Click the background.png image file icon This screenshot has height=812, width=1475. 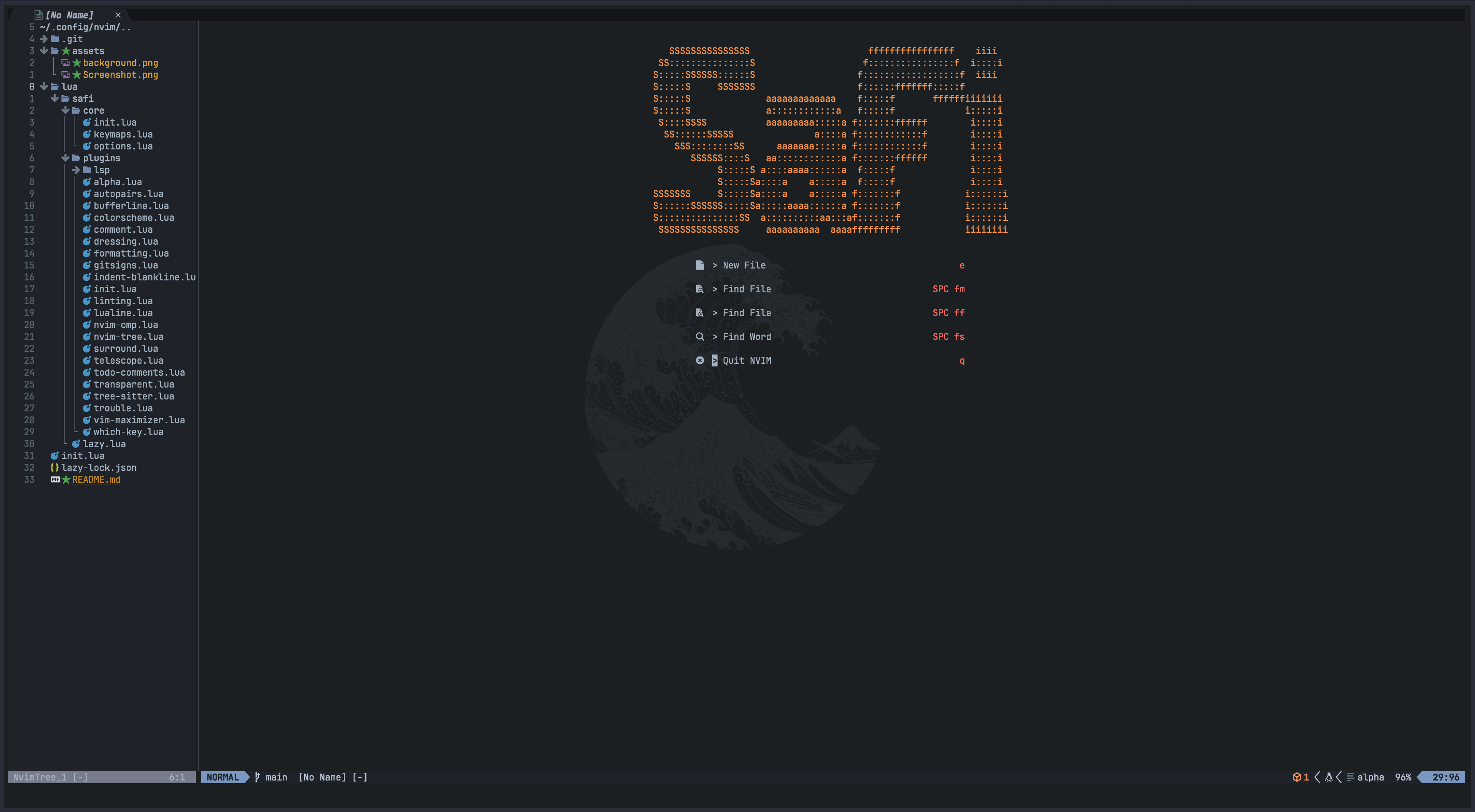[x=65, y=63]
